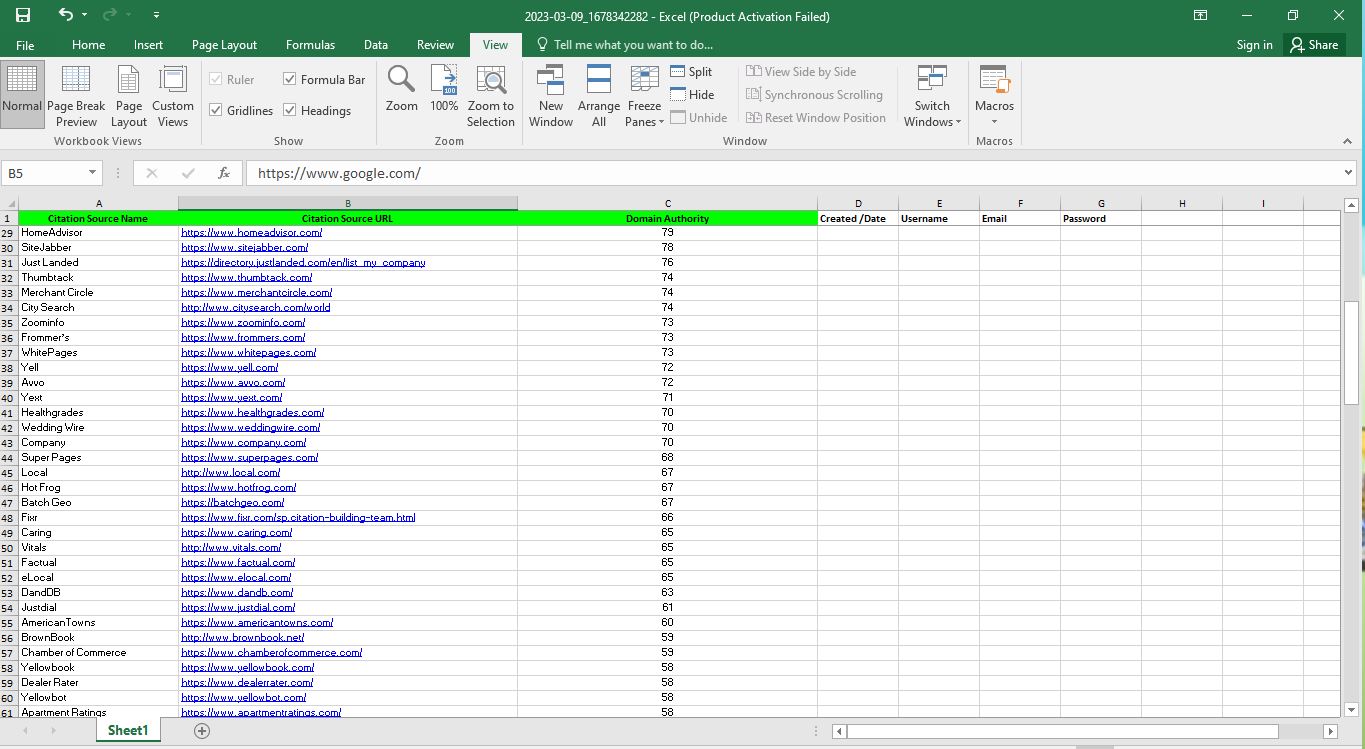The width and height of the screenshot is (1365, 749).
Task: Select the Domain Authority header cell
Action: (668, 218)
